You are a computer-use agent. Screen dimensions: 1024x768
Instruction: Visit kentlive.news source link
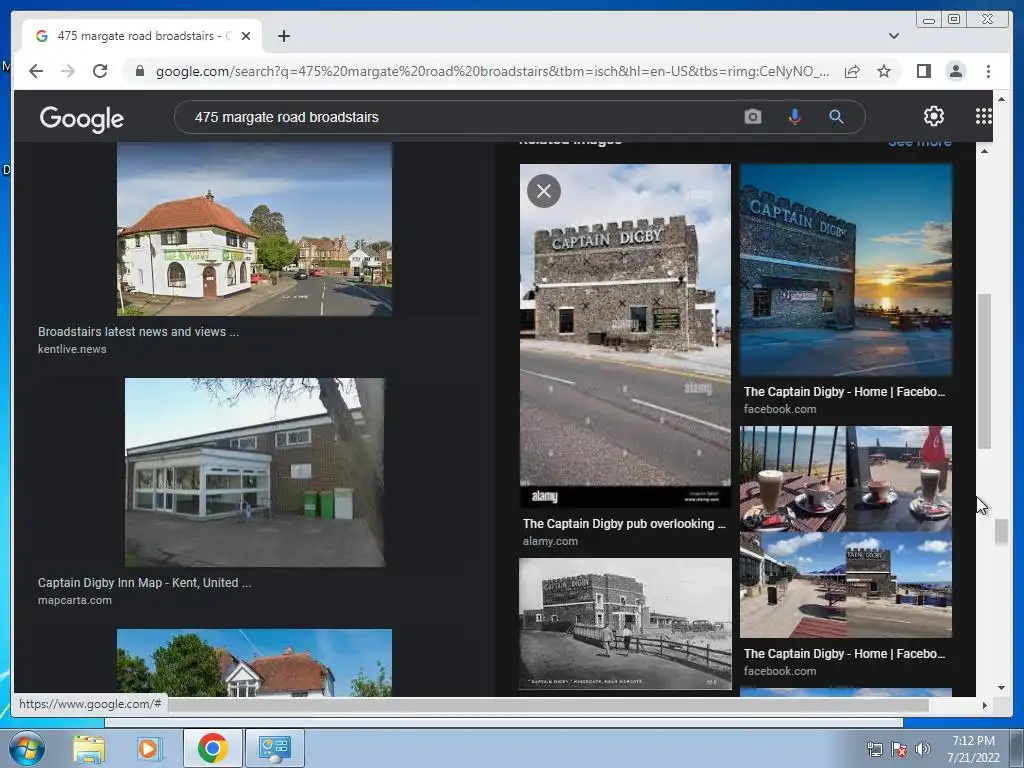(x=72, y=349)
